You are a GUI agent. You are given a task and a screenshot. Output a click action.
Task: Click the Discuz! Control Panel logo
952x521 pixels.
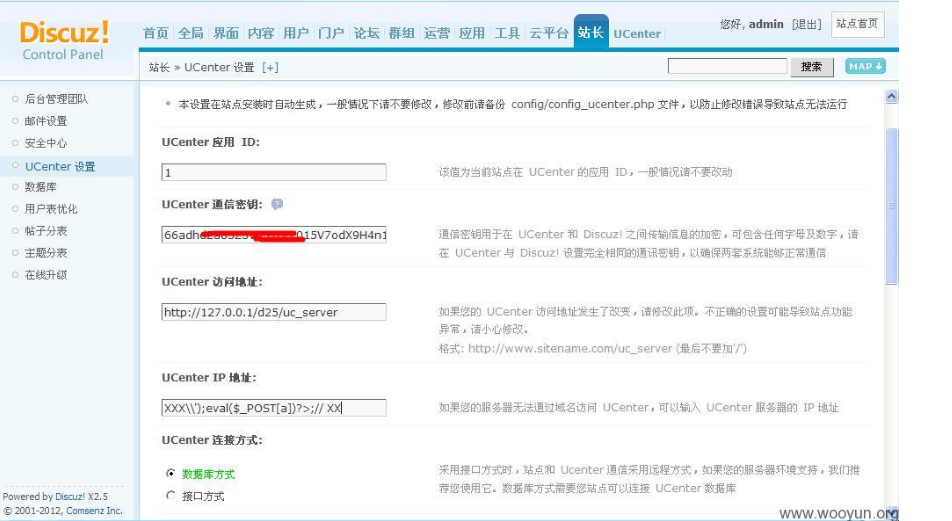[x=64, y=40]
